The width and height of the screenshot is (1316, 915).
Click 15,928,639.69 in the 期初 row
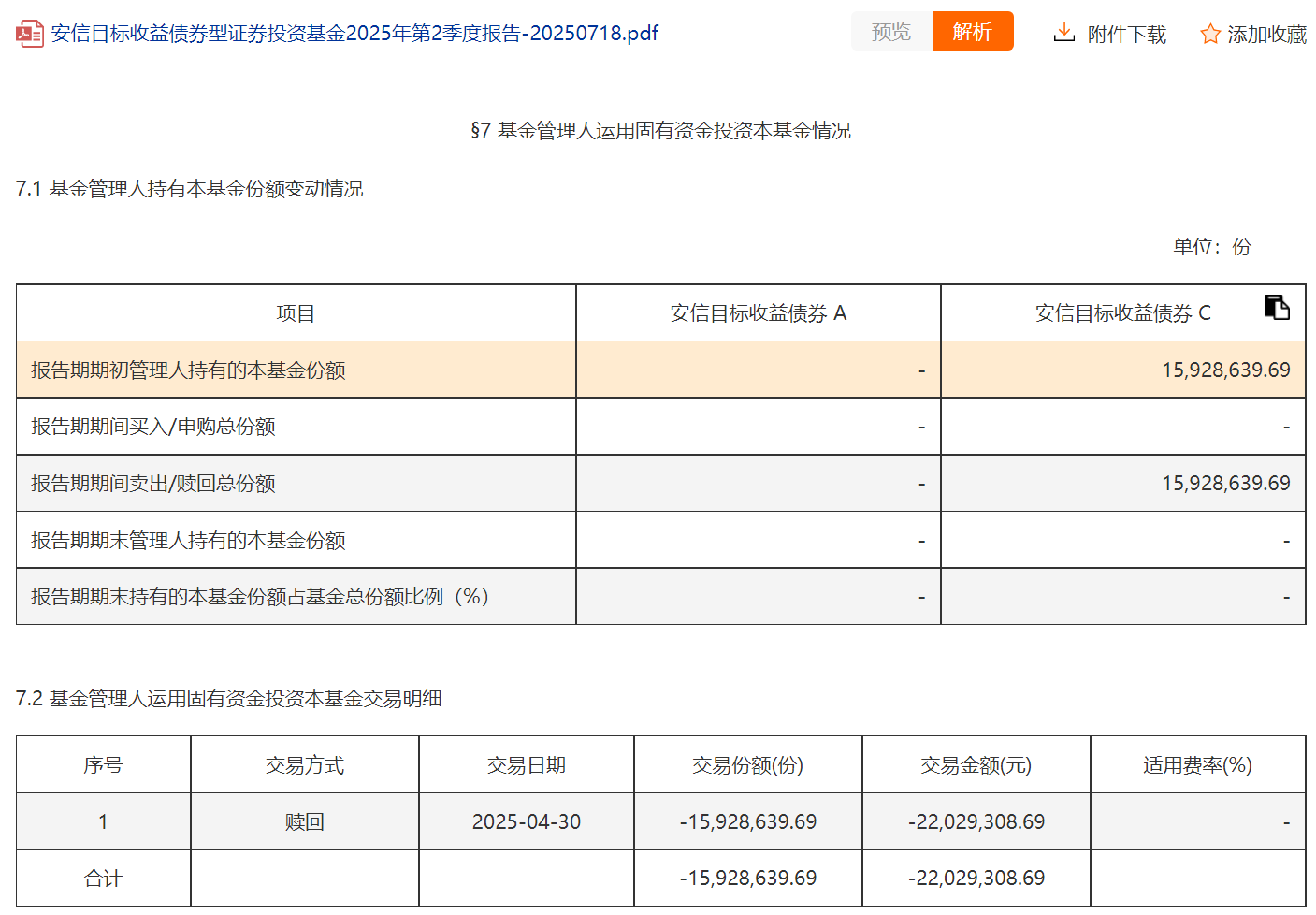click(1226, 370)
